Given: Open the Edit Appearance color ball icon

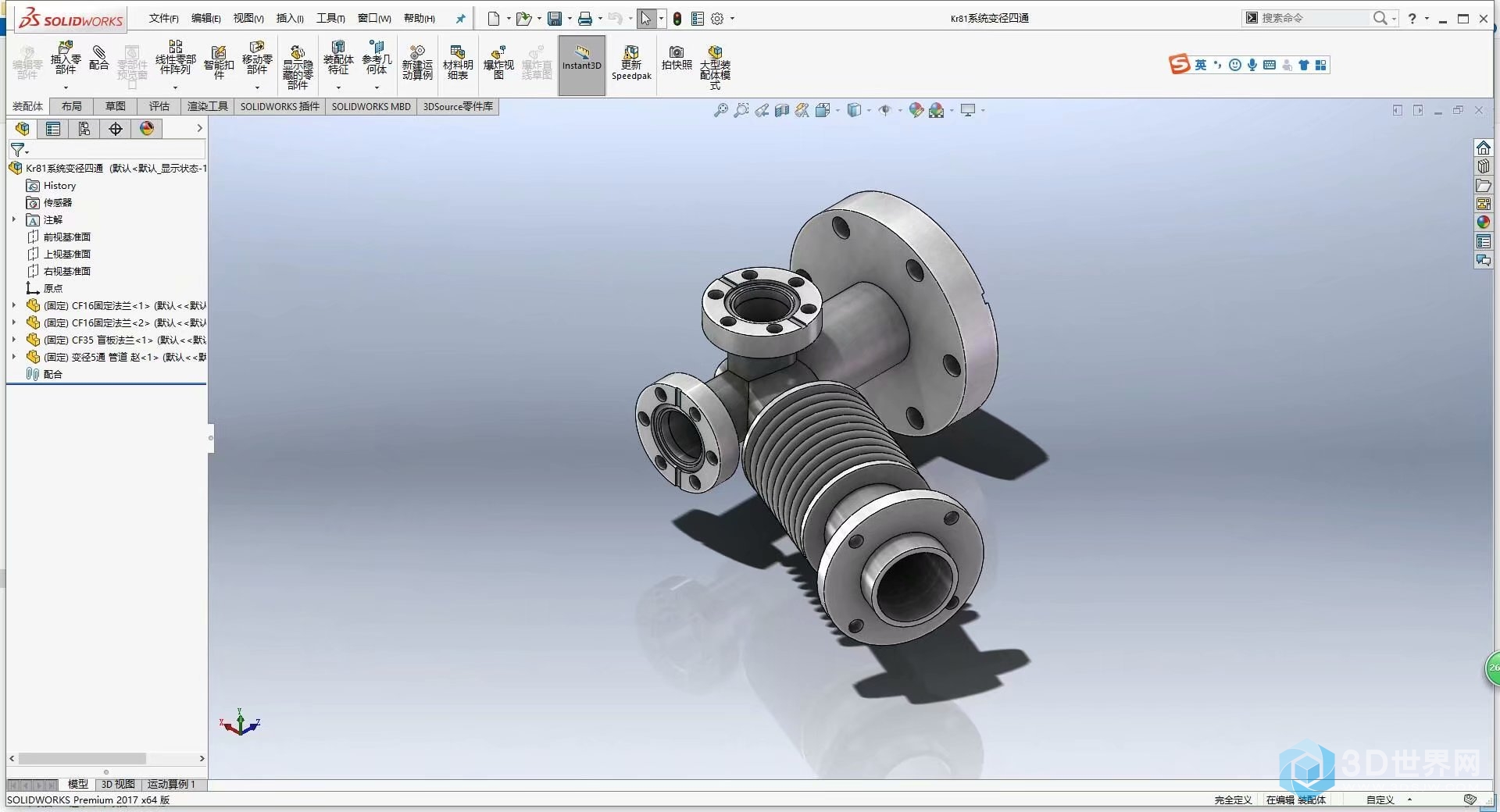Looking at the screenshot, I should (916, 111).
